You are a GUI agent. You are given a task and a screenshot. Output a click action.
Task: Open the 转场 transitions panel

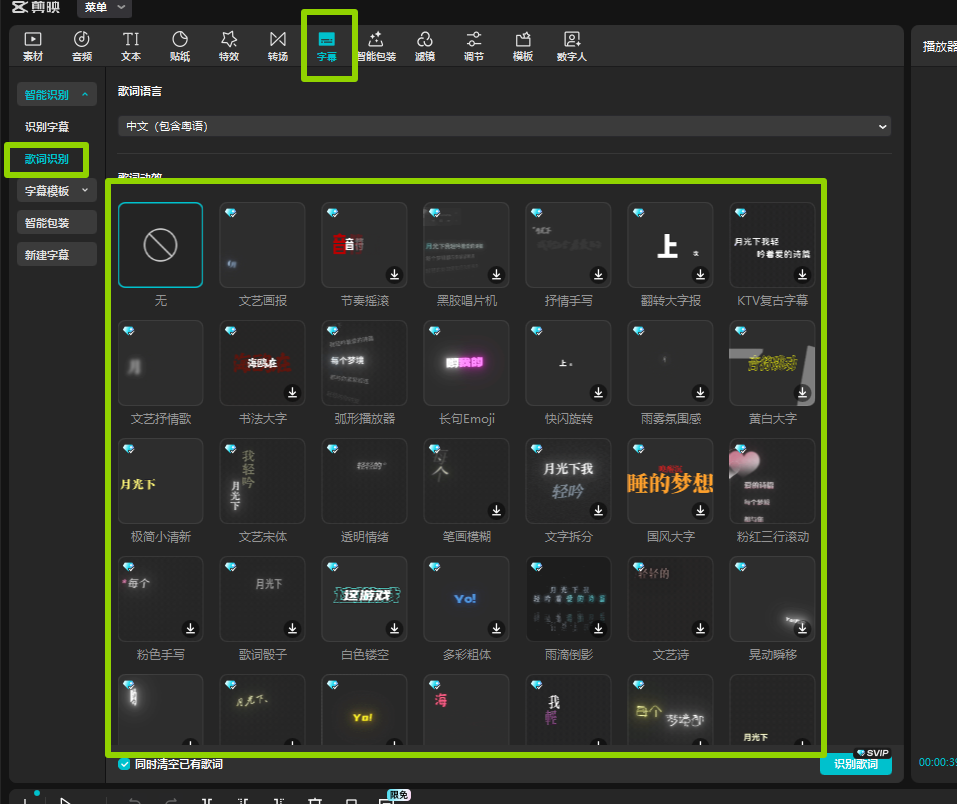pyautogui.click(x=278, y=46)
